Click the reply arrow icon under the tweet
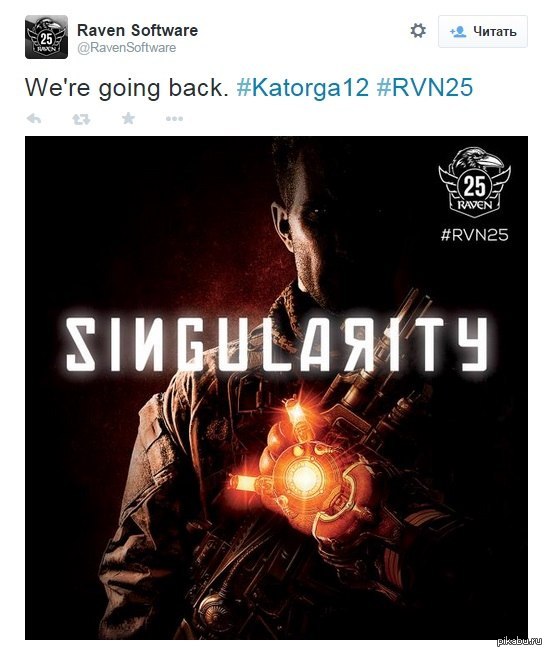The height and width of the screenshot is (652, 547). (x=34, y=119)
